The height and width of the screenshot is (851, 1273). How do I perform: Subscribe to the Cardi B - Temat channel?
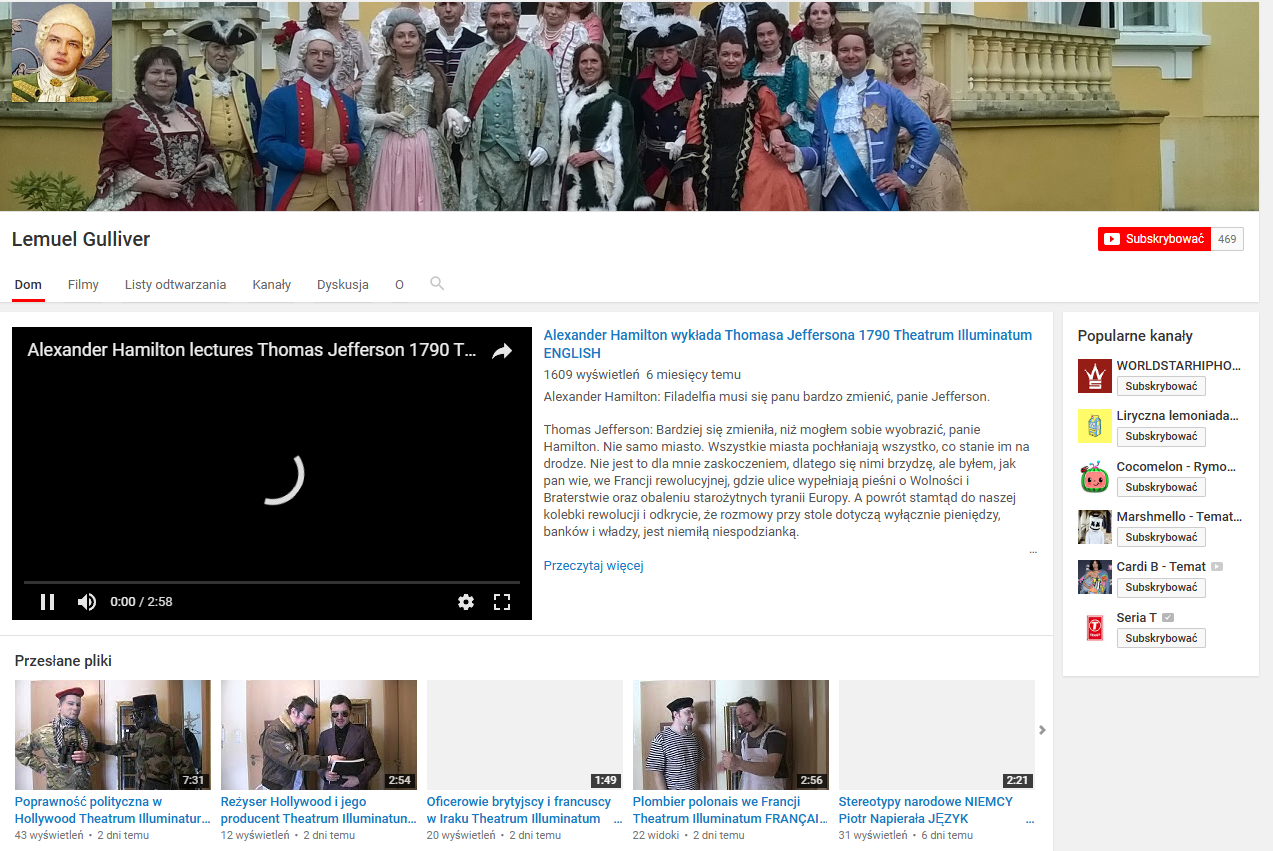click(x=1161, y=588)
